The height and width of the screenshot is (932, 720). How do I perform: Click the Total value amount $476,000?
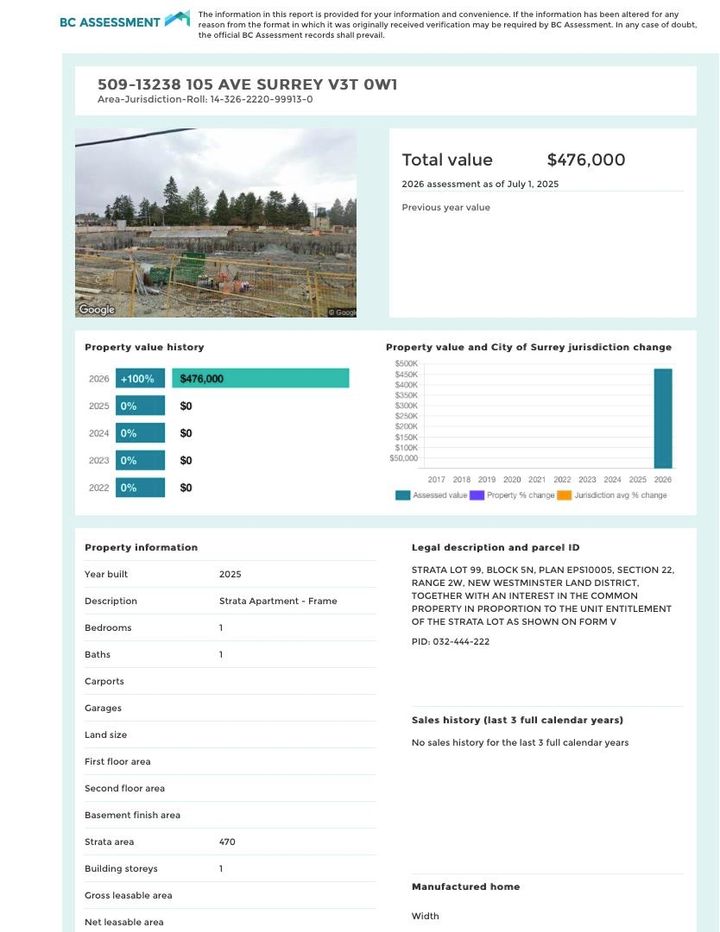(x=586, y=160)
